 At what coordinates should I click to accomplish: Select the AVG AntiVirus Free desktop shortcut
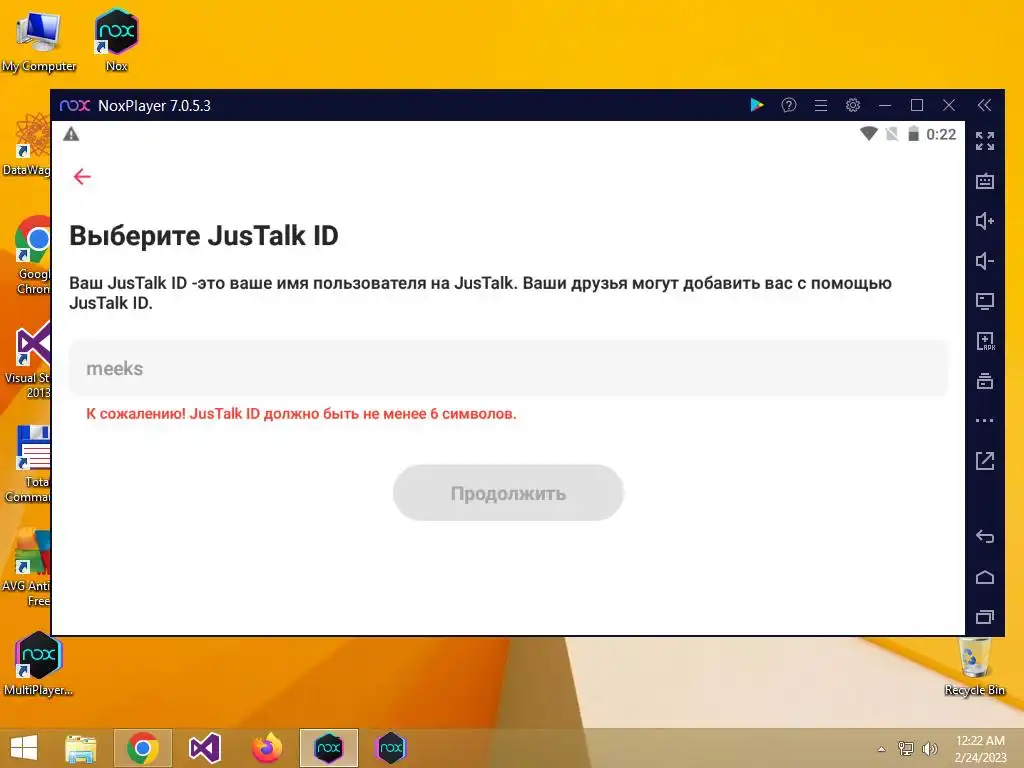coord(26,568)
